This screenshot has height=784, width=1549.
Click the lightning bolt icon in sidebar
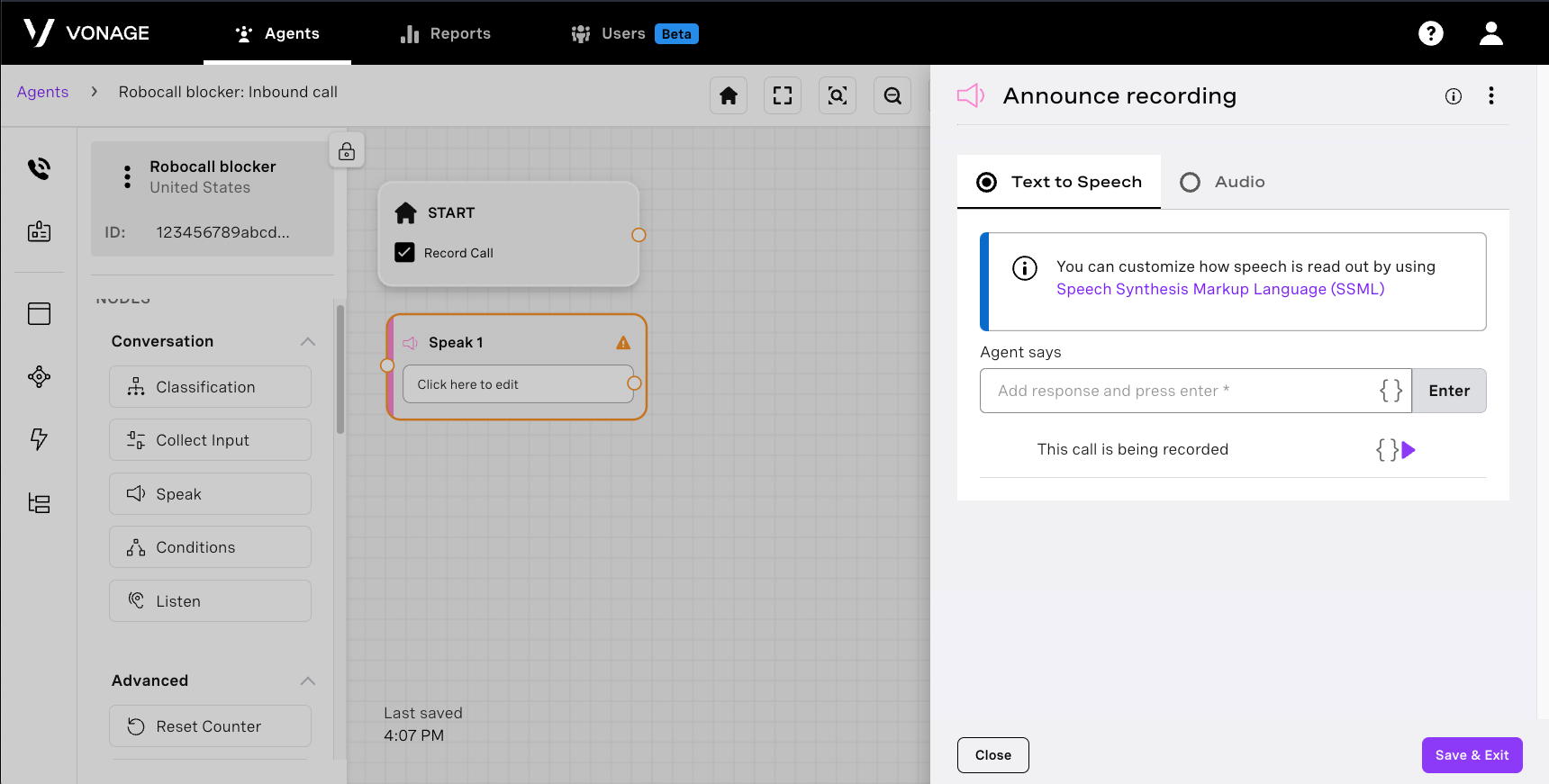(39, 439)
